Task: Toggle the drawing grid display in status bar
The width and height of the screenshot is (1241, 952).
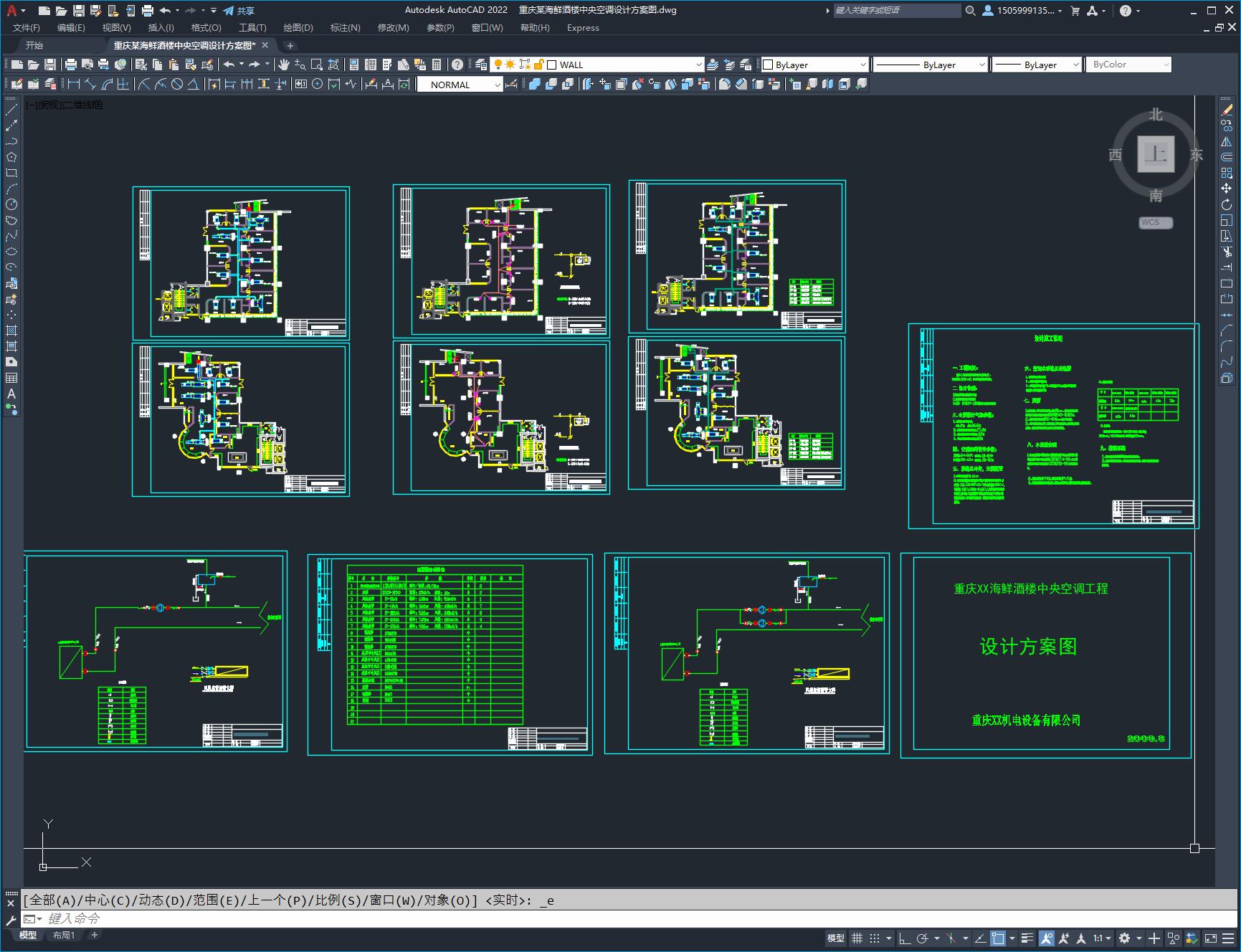Action: [857, 938]
